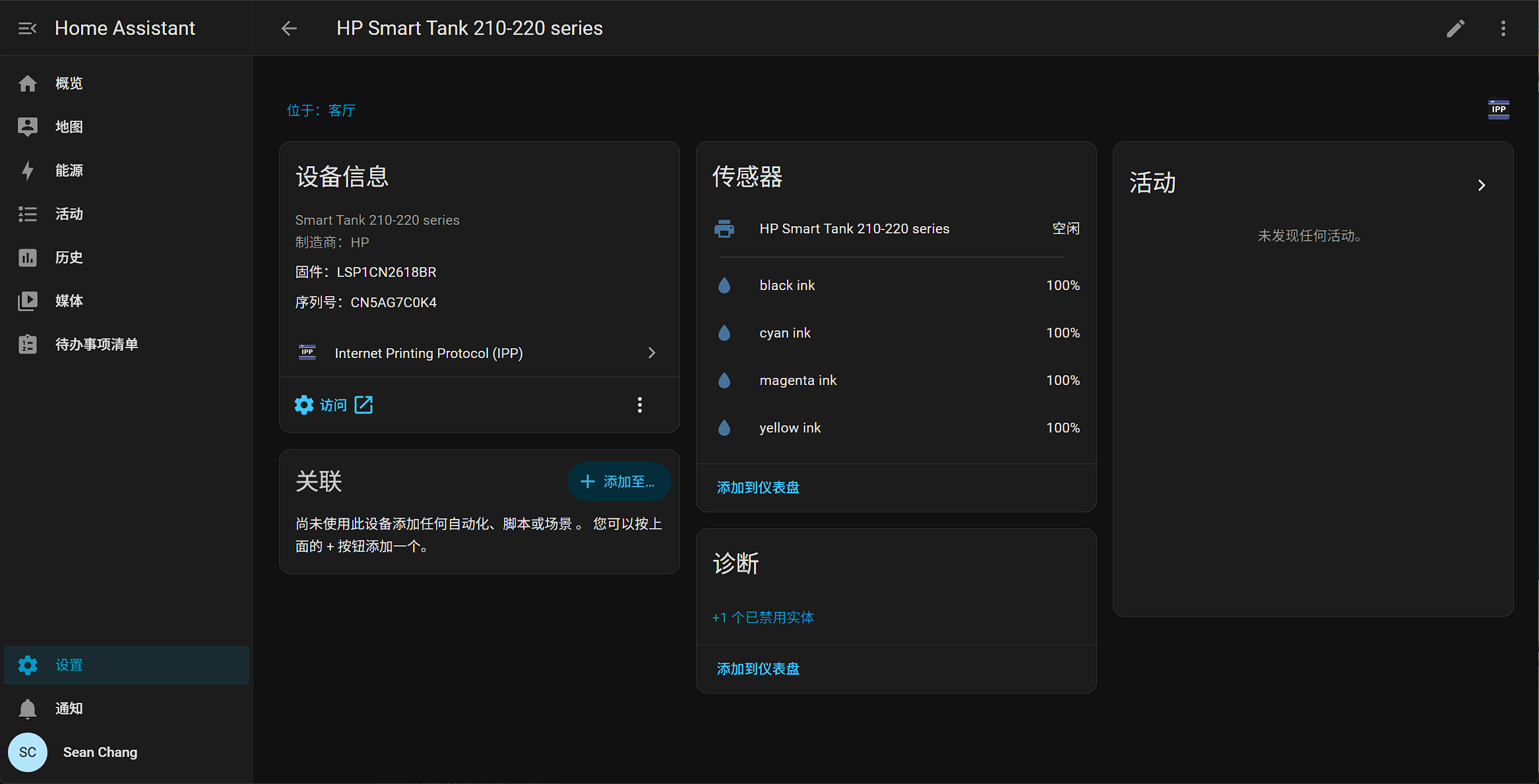Viewport: 1539px width, 784px height.
Task: Click the printer icon sensor row
Action: [724, 229]
